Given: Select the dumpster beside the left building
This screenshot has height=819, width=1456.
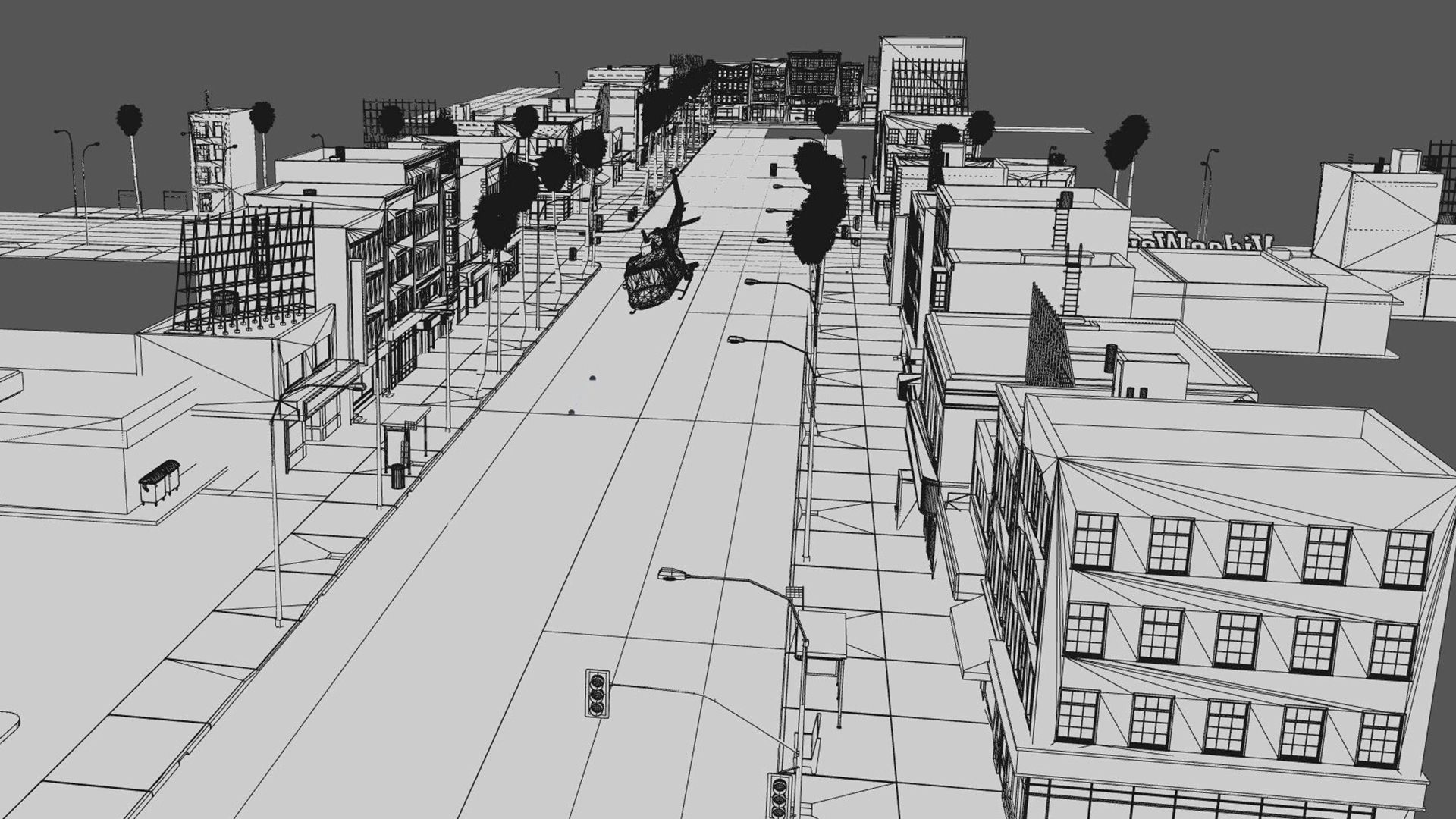Looking at the screenshot, I should pos(159,481).
